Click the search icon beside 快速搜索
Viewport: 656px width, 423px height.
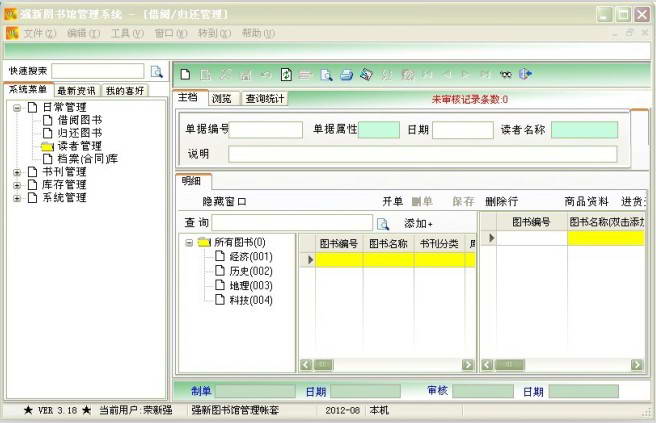click(x=156, y=72)
